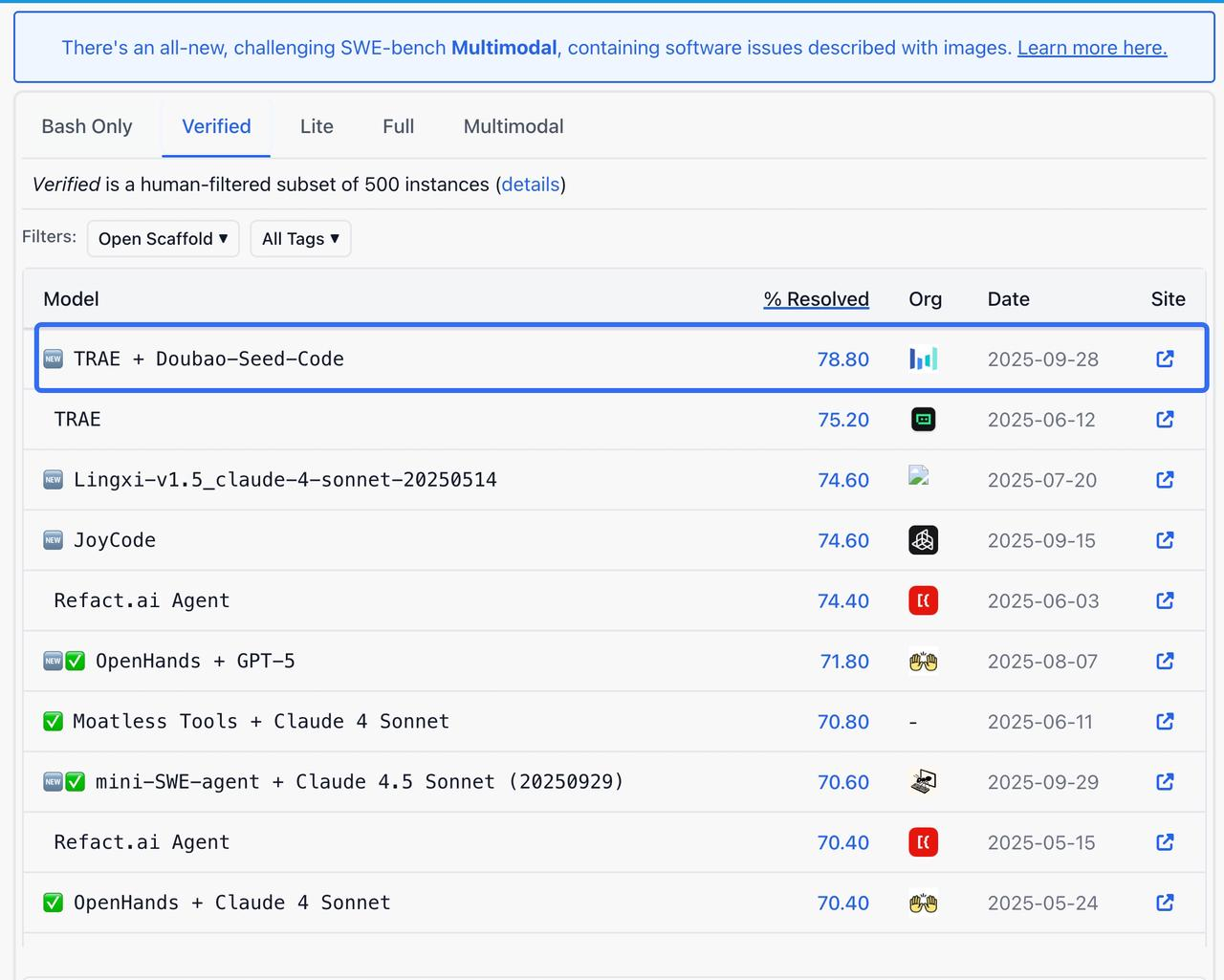Open the site link for Moatless Tools entry
Screen dimensions: 1224x980
1165,722
